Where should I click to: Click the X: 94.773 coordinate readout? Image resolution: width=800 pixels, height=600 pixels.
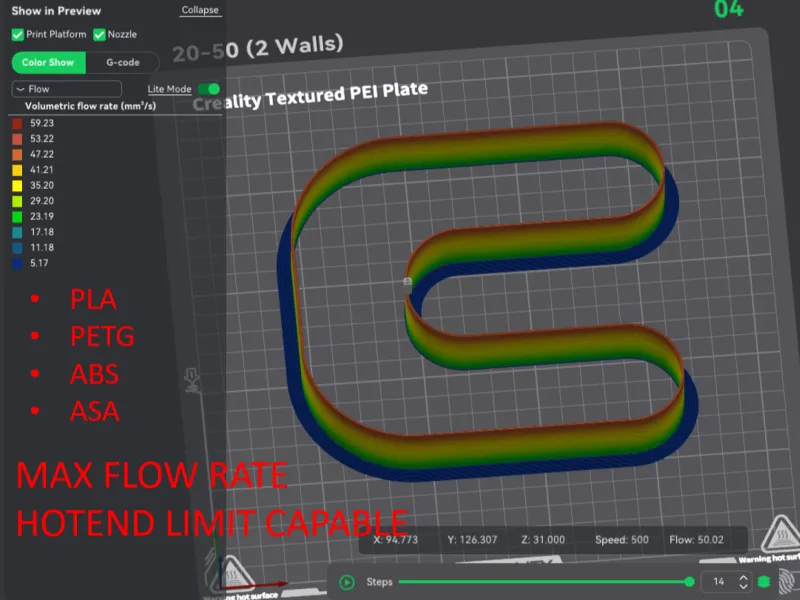(395, 540)
